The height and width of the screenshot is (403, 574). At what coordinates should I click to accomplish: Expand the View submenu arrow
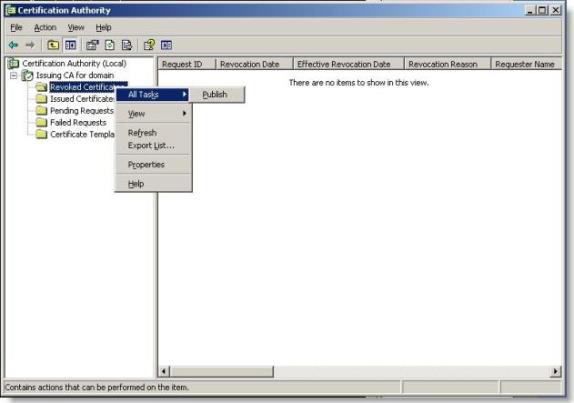[184, 113]
